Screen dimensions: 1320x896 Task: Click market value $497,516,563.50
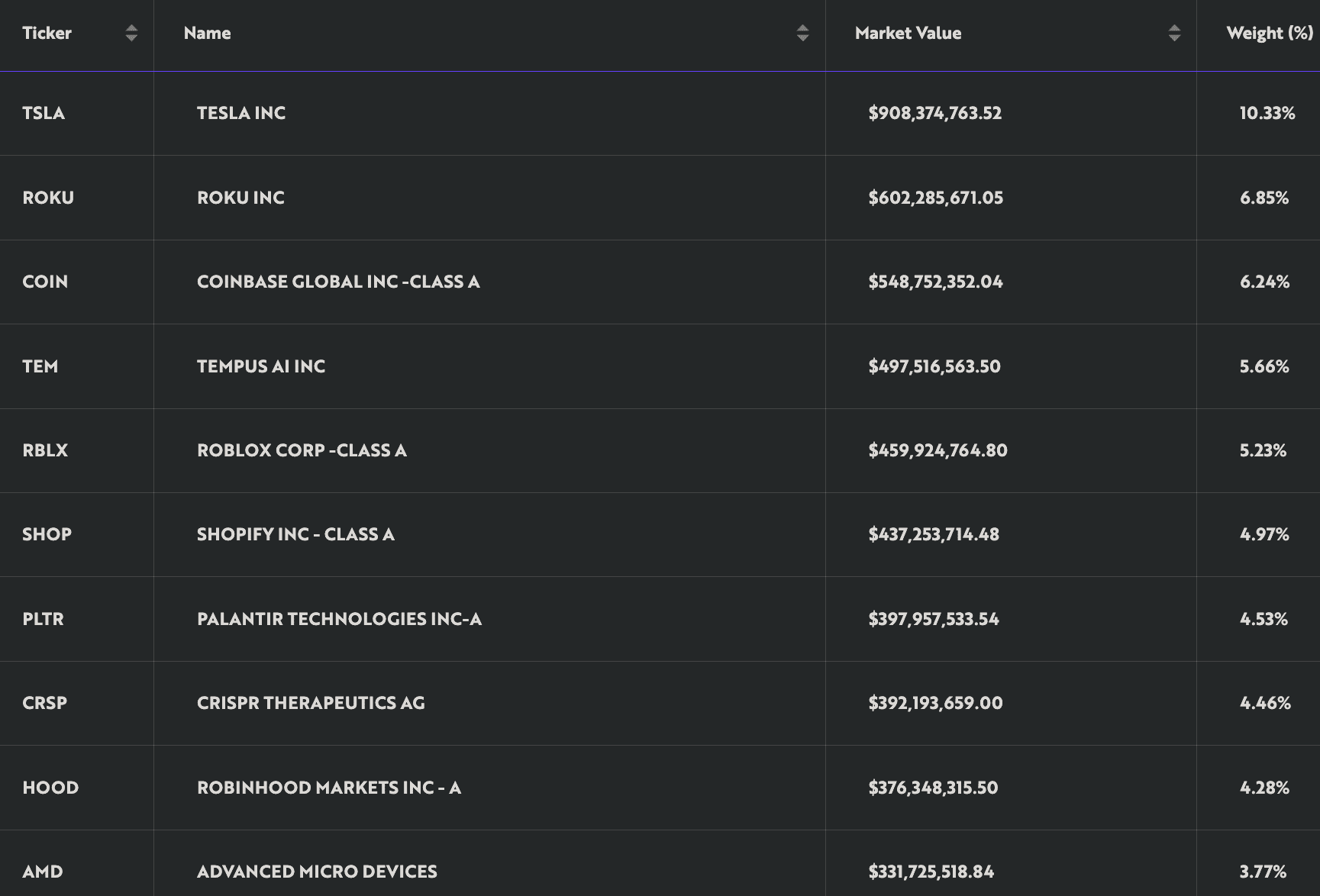[934, 366]
